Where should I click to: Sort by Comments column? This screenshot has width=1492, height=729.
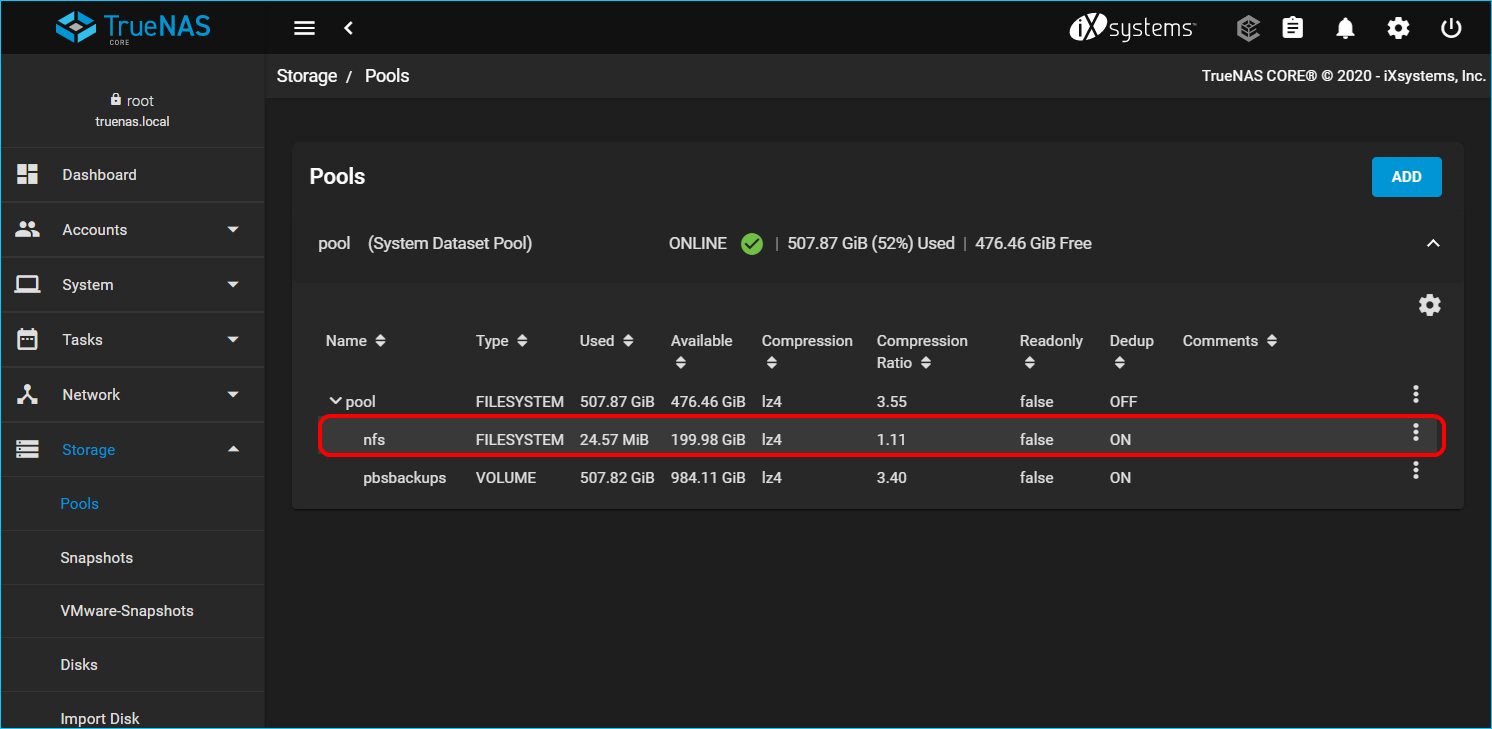click(1230, 341)
